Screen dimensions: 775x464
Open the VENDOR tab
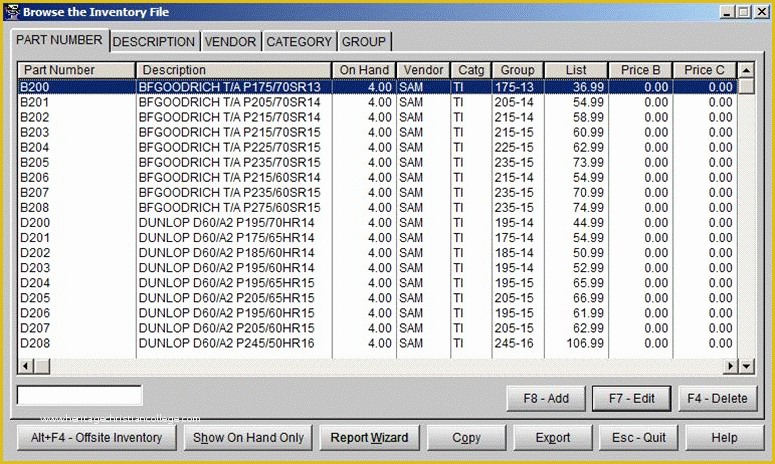230,42
